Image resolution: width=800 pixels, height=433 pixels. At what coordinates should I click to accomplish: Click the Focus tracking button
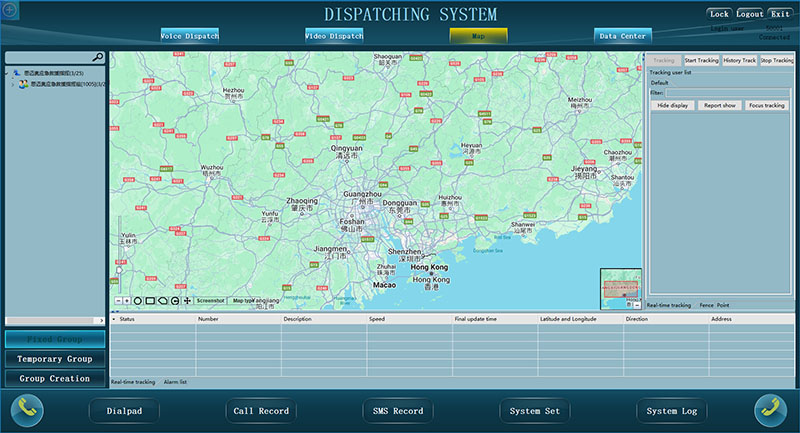pyautogui.click(x=767, y=106)
